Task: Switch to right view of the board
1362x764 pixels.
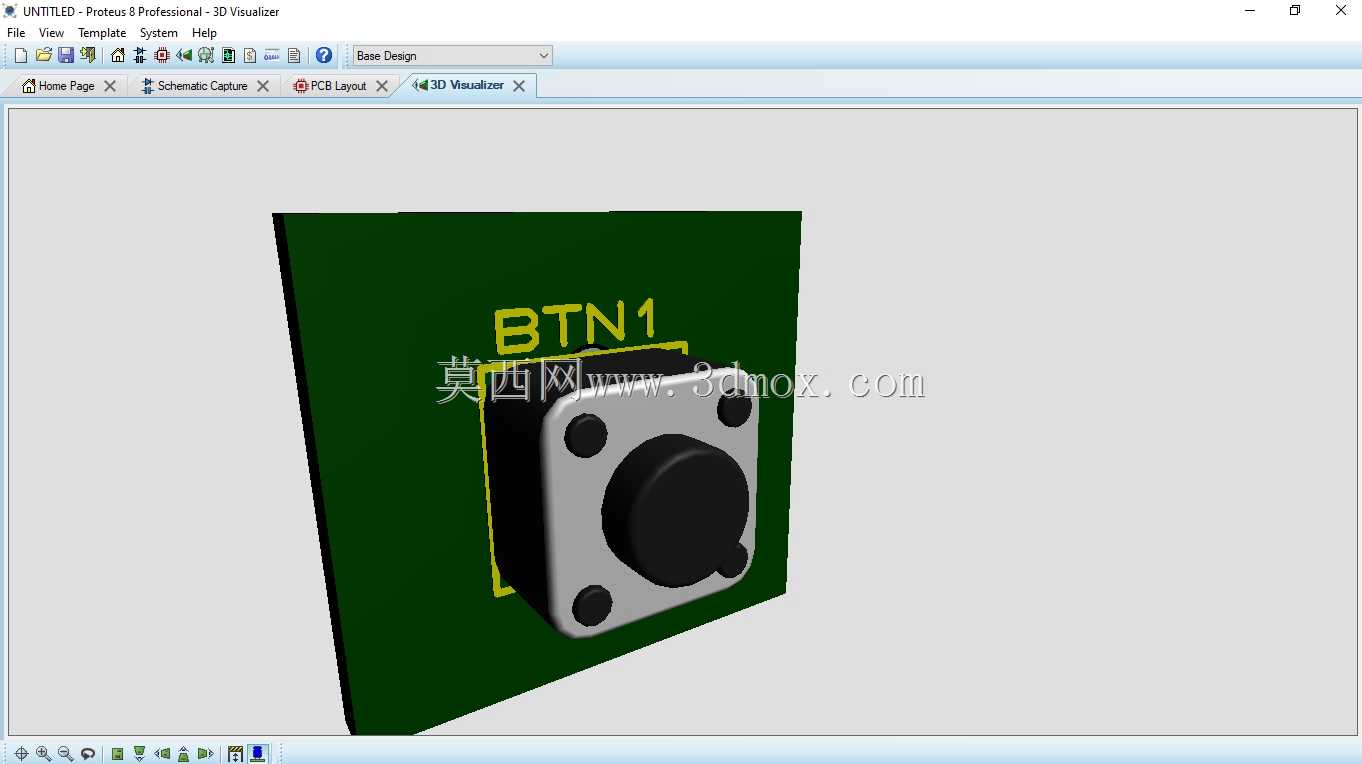Action: [x=206, y=754]
